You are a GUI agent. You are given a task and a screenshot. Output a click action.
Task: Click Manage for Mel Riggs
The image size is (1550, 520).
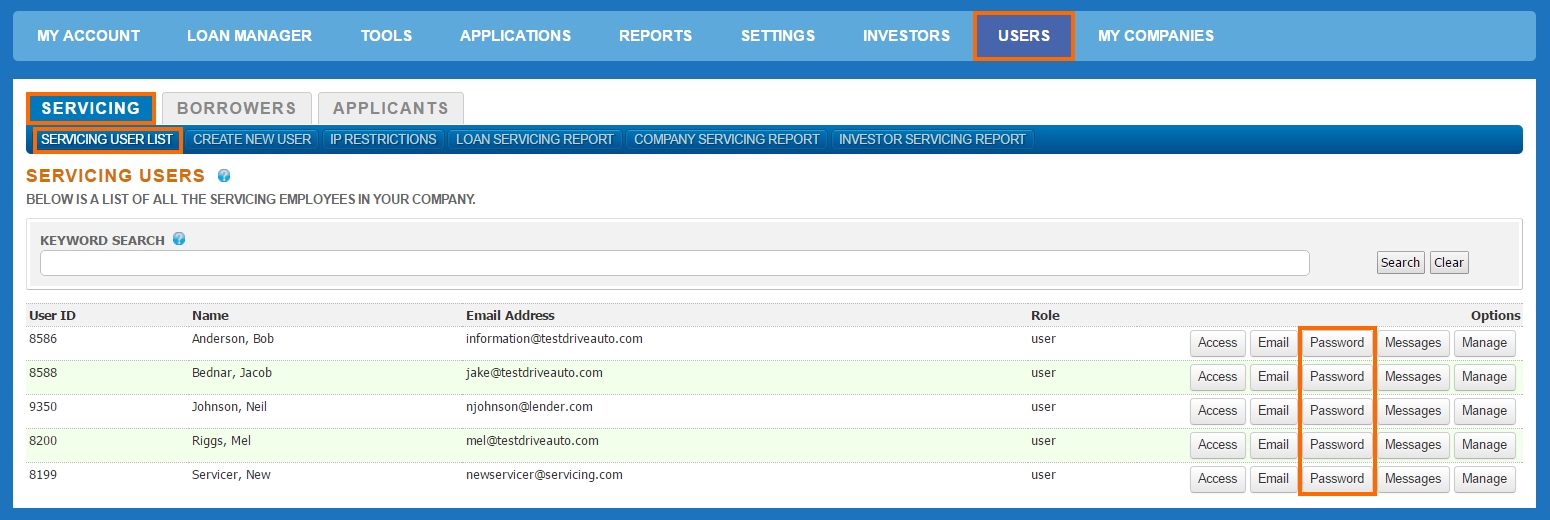click(x=1484, y=445)
